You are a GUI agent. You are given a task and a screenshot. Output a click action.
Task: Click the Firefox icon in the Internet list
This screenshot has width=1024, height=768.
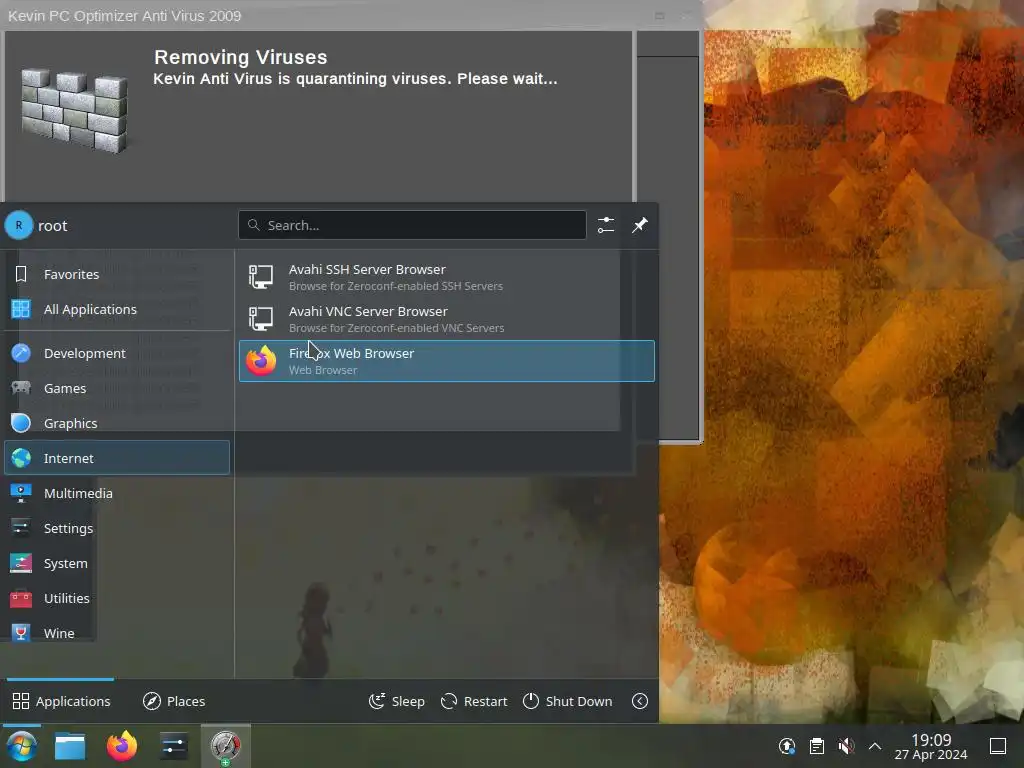[x=261, y=360]
